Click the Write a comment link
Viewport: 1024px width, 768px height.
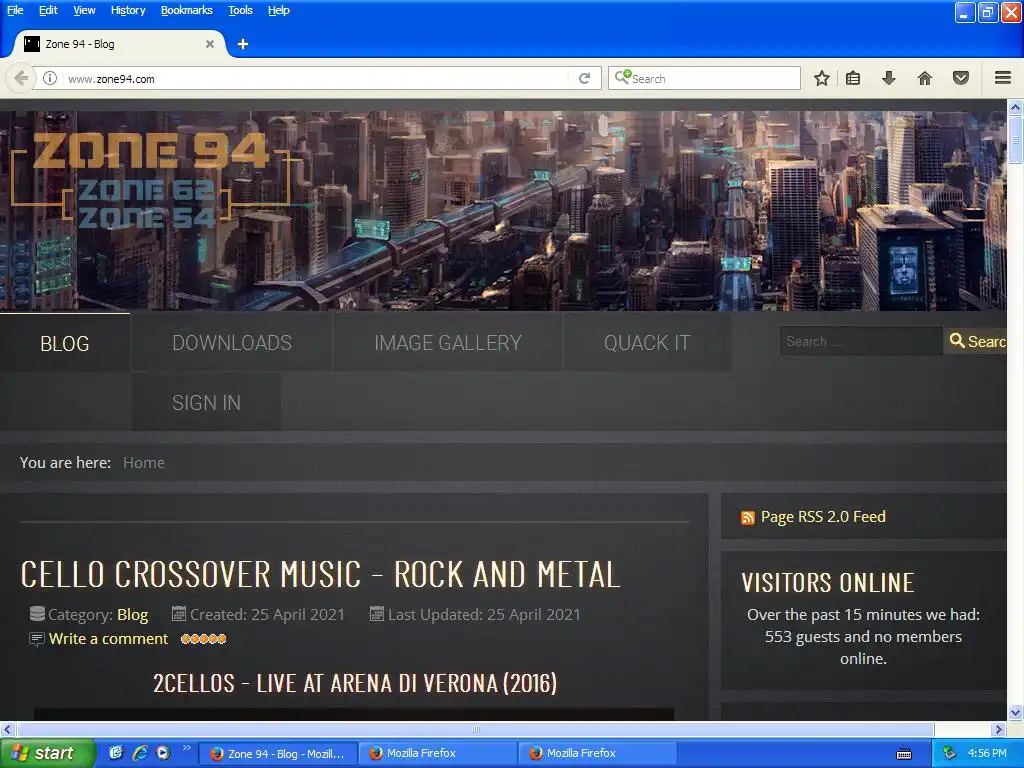(108, 639)
